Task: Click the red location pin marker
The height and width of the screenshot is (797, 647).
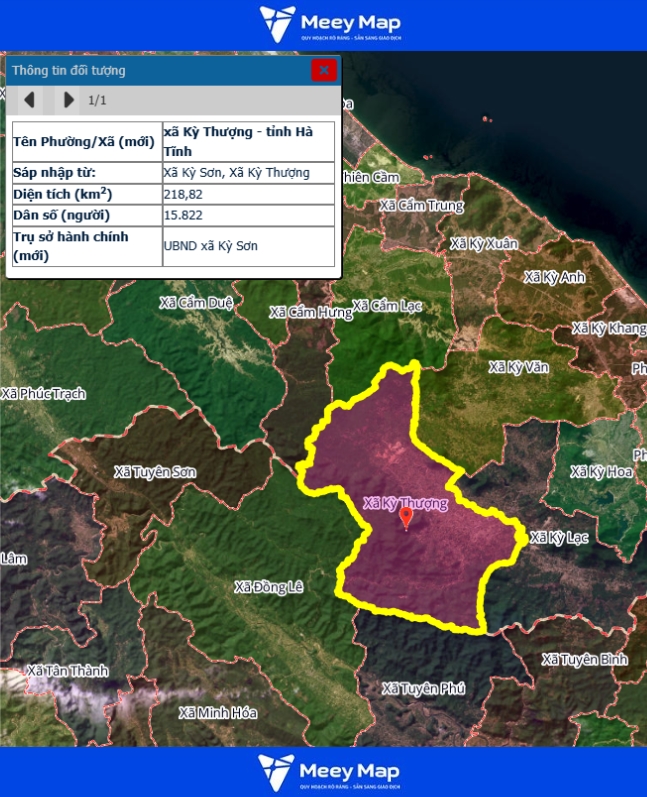Action: click(x=406, y=517)
